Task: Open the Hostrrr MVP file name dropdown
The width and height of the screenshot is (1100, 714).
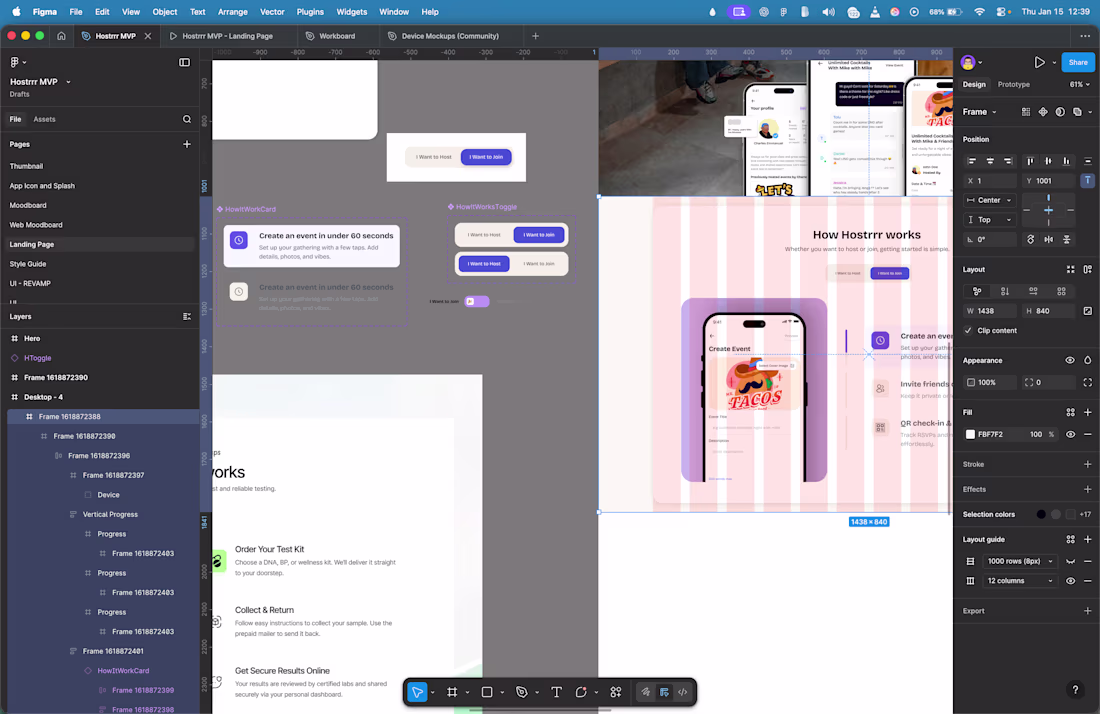Action: 68,82
